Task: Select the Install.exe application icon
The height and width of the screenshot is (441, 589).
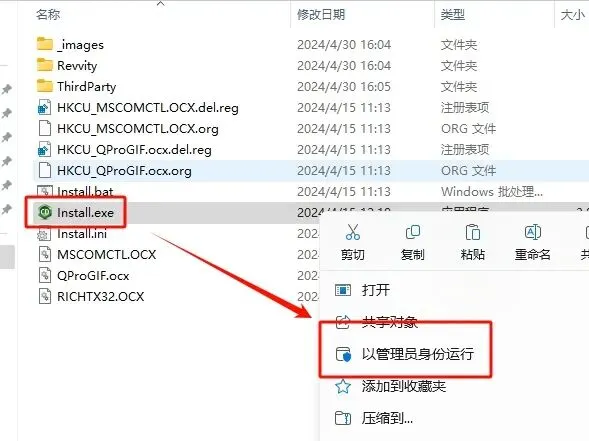Action: [45, 213]
